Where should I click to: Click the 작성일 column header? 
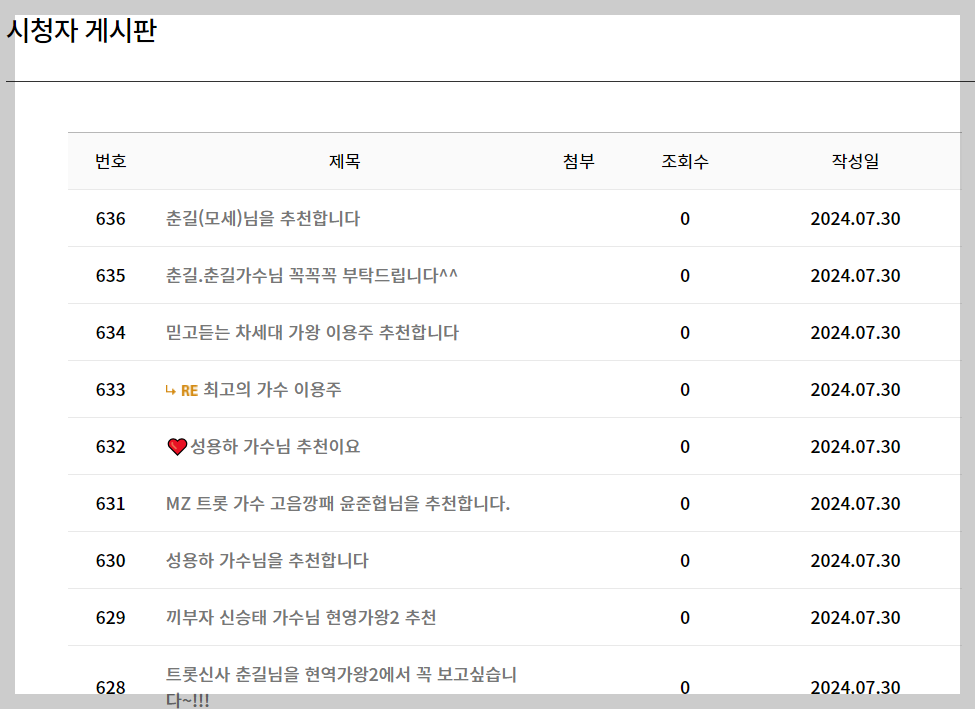855,161
